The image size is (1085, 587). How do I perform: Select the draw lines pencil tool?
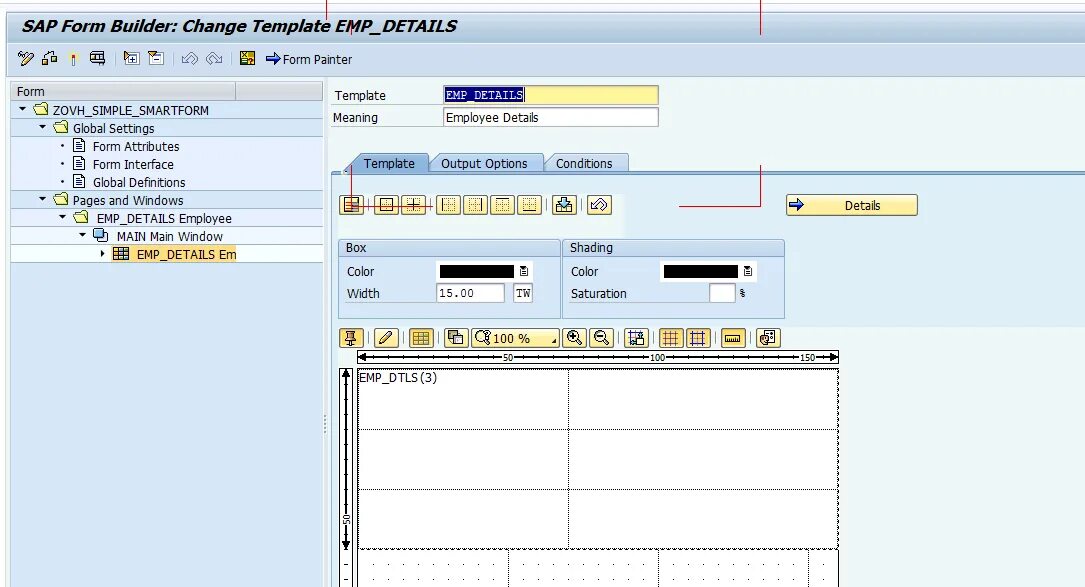385,338
